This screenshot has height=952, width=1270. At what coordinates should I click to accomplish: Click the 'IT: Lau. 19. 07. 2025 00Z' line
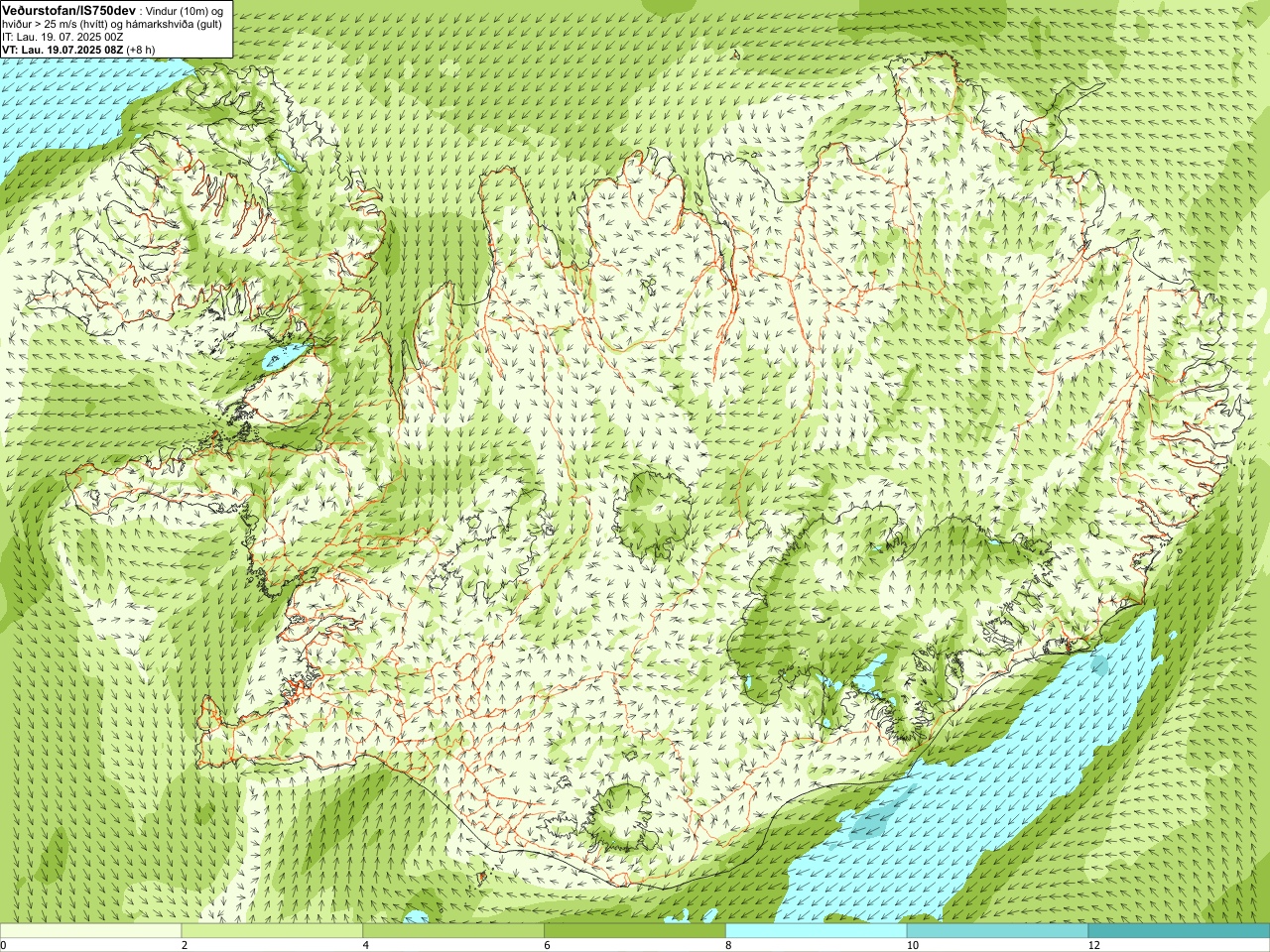point(63,37)
